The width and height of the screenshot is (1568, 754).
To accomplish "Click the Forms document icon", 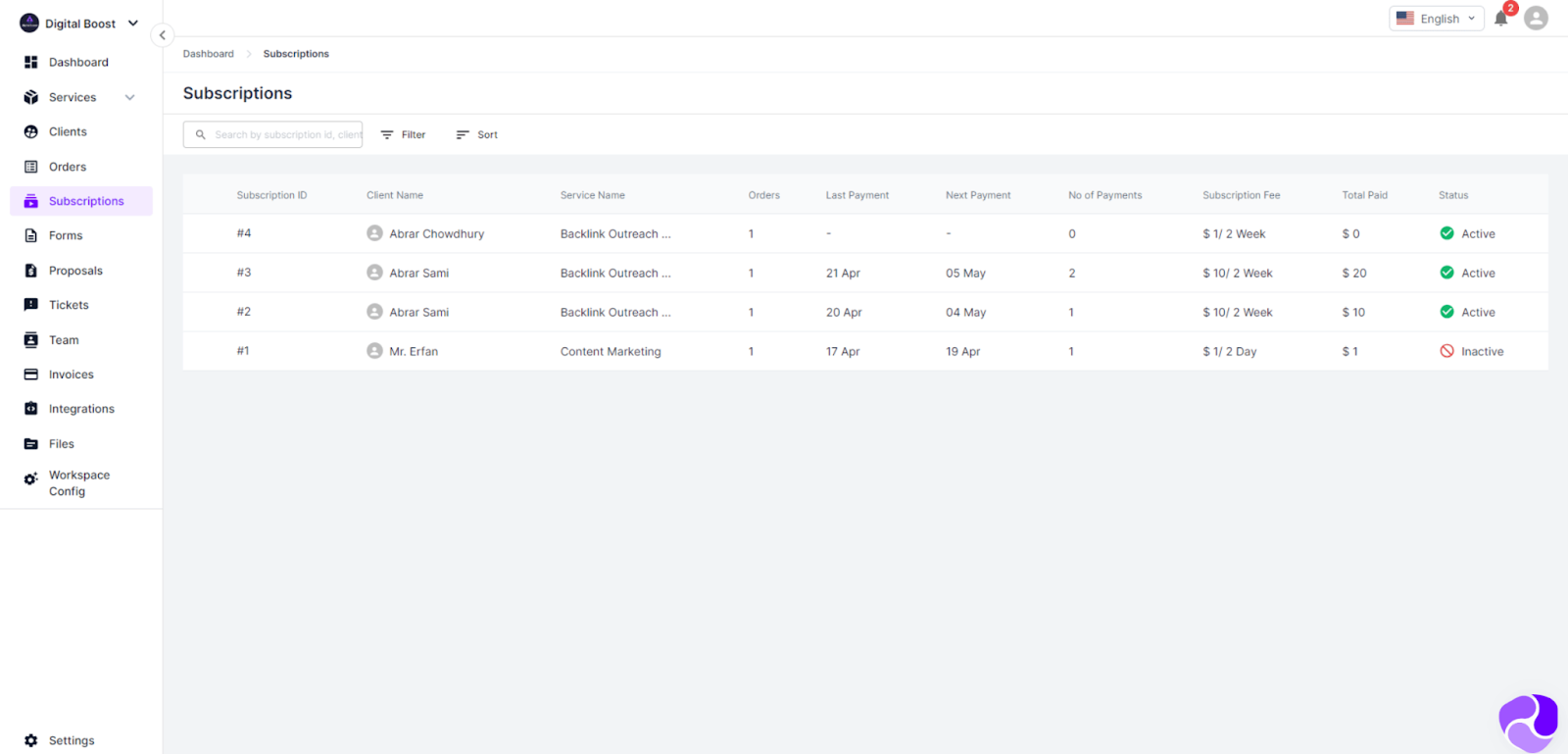I will (x=30, y=235).
